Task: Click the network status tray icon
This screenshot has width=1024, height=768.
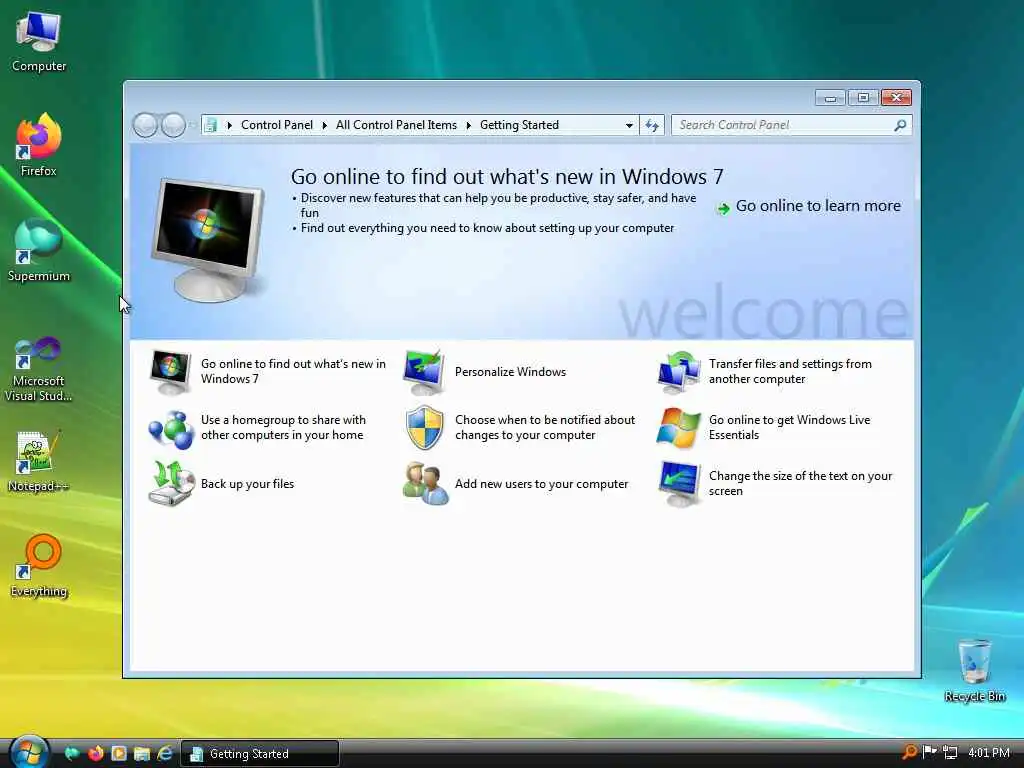Action: coord(950,752)
